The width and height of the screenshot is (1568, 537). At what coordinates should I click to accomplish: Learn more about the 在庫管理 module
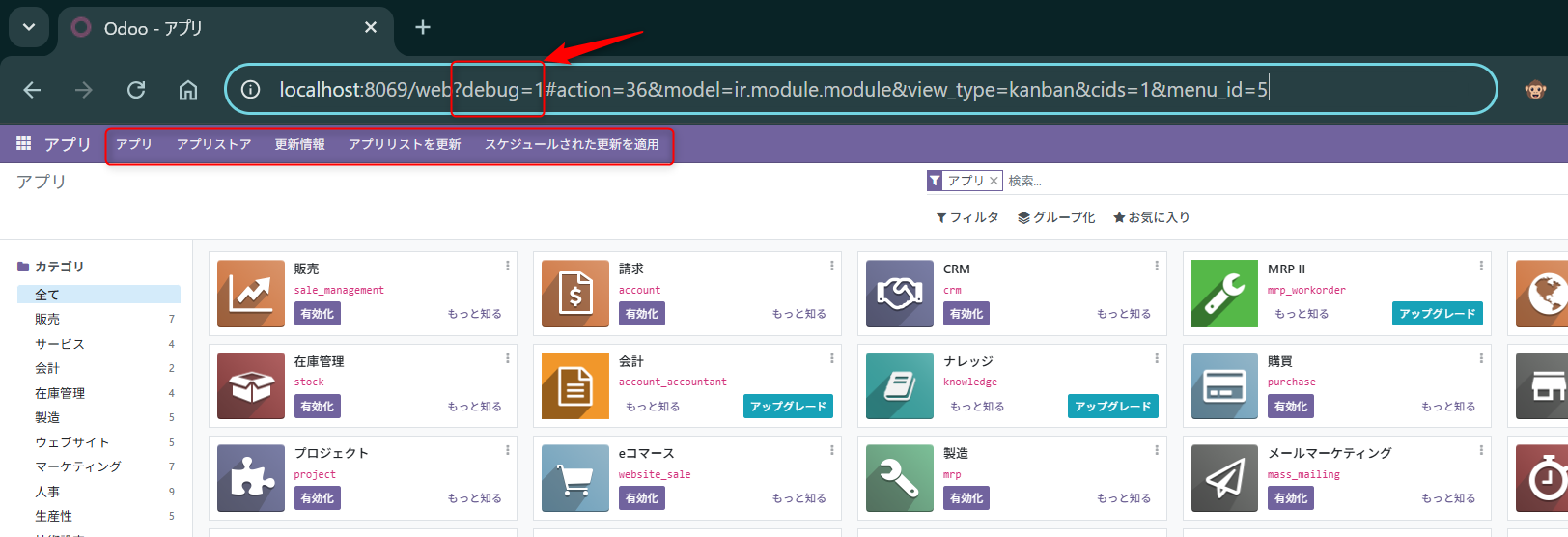474,407
